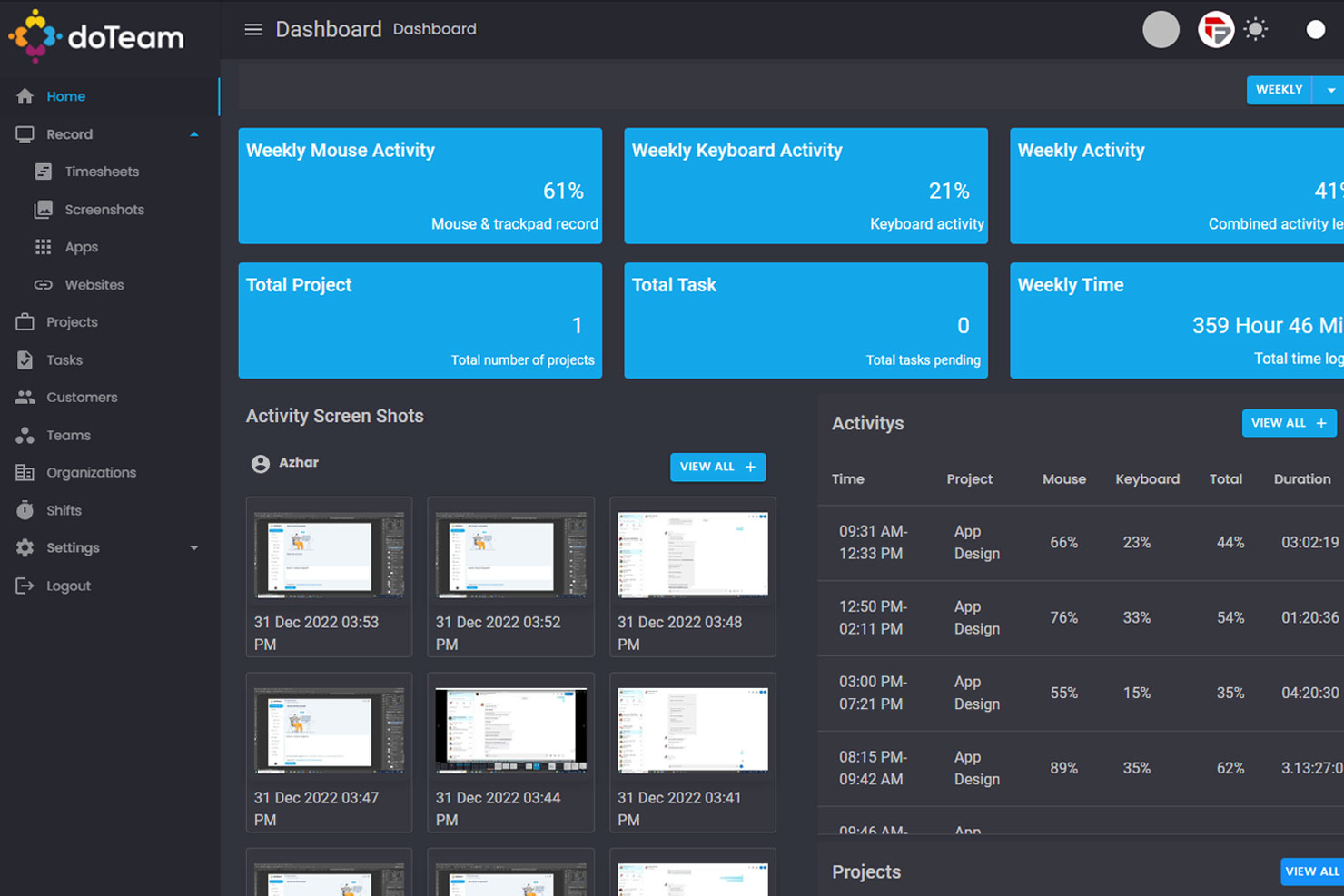Open the 31 Dec 2022 03:53 PM screenshot
This screenshot has height=896, width=1344.
pos(329,554)
